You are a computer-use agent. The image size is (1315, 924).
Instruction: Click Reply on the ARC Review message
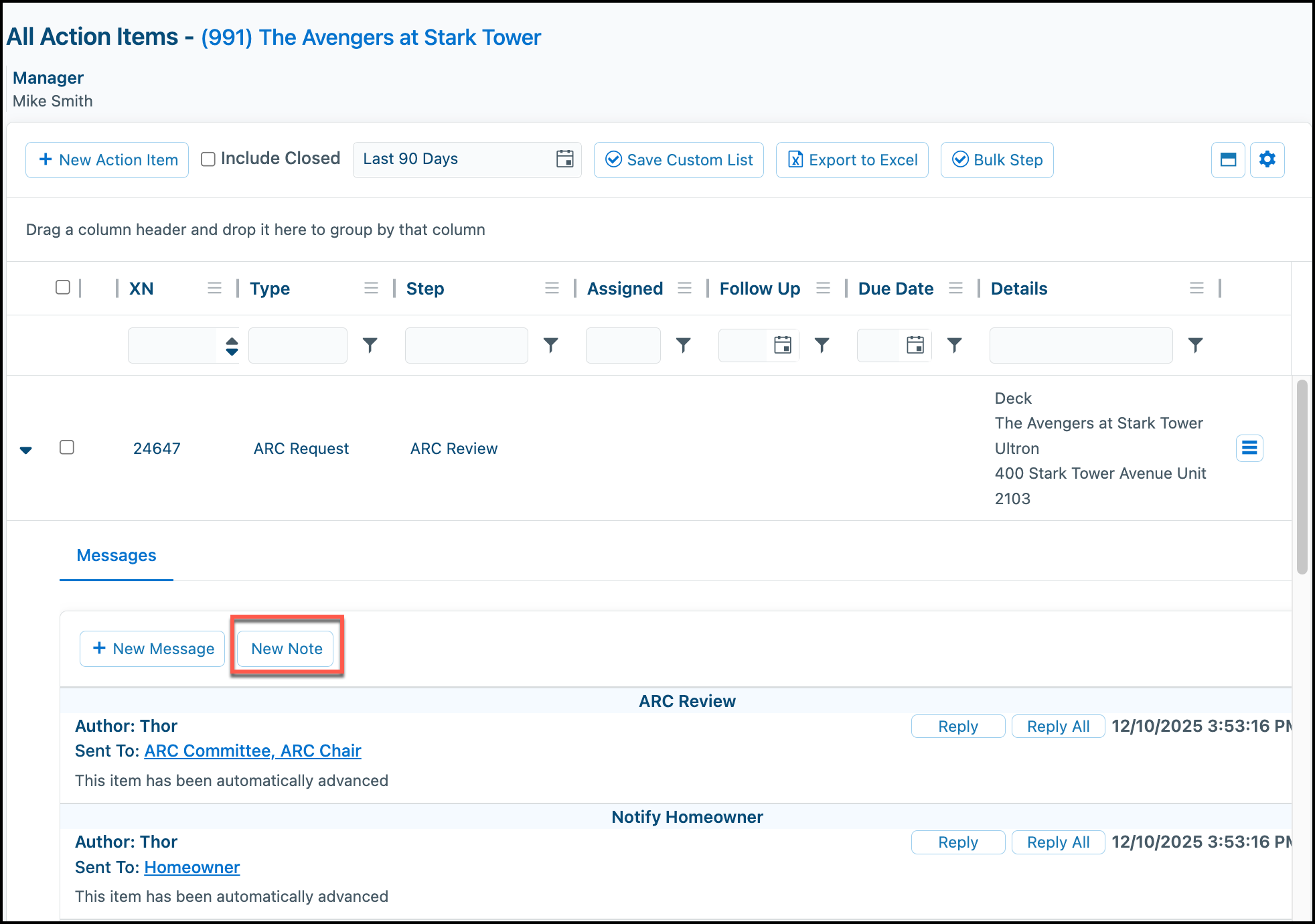958,726
